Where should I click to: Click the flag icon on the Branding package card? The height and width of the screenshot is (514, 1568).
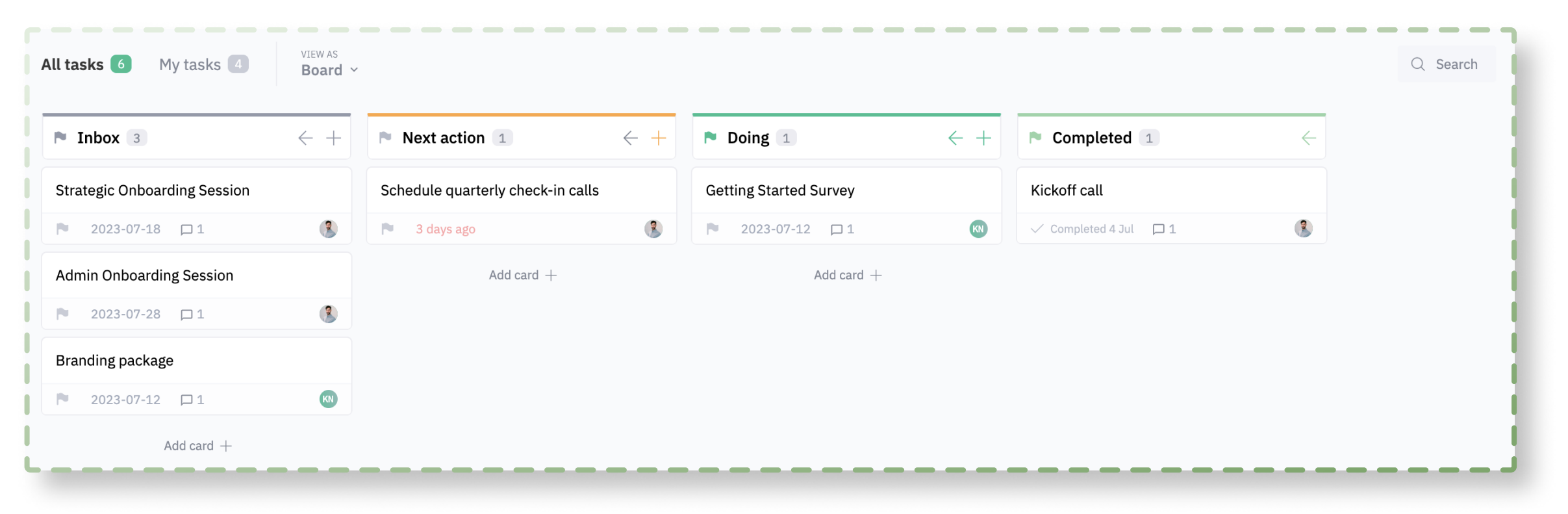click(63, 399)
